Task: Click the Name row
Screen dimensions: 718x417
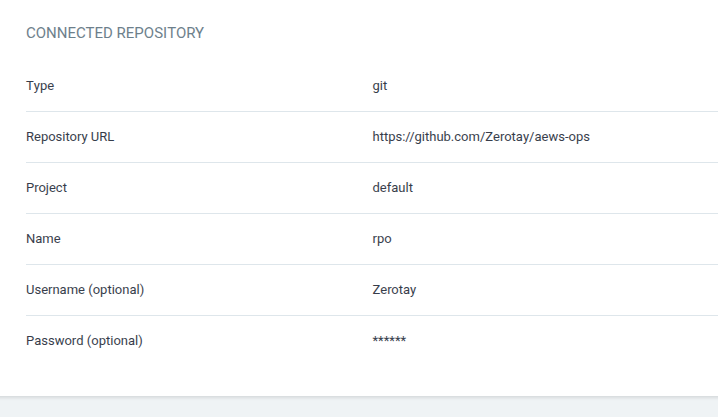Action: point(372,239)
